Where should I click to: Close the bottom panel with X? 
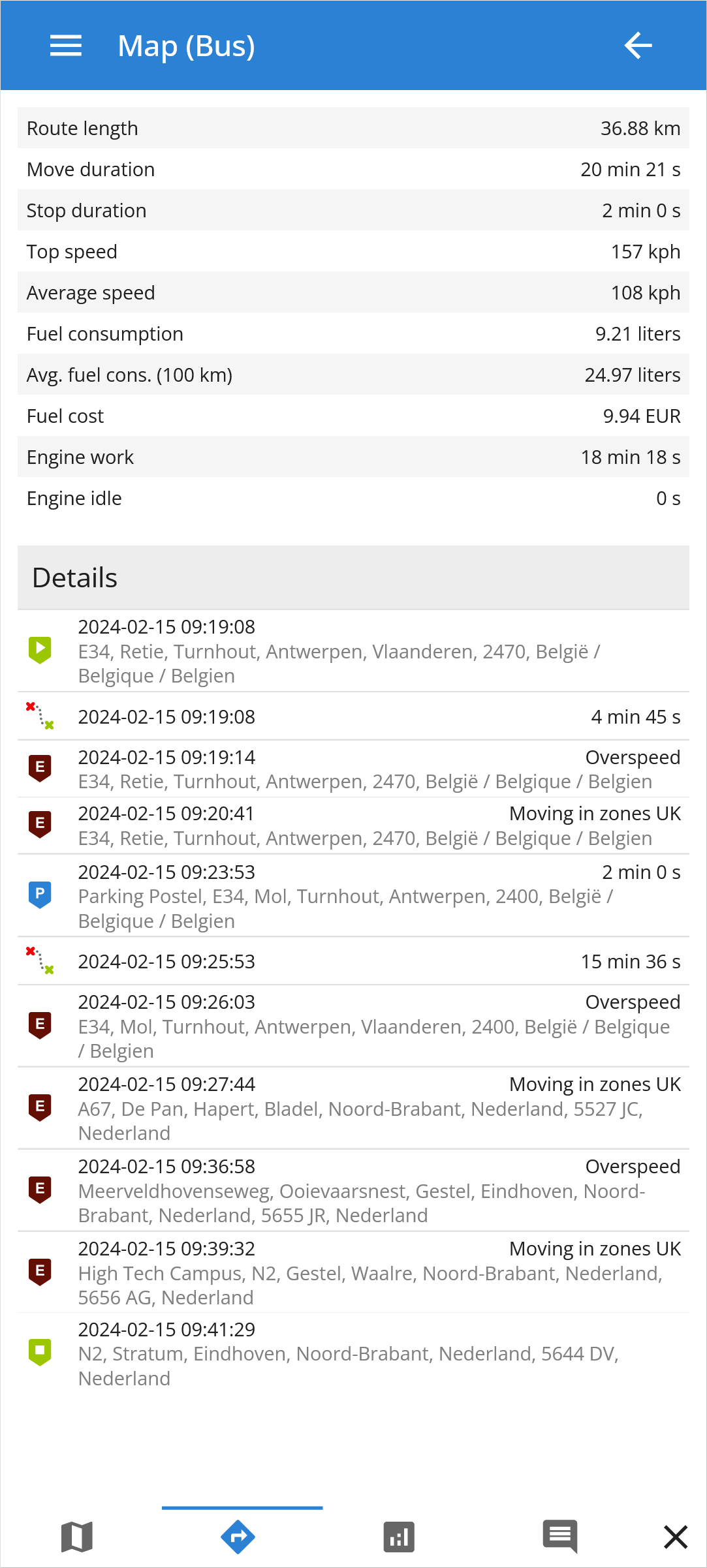coord(675,1537)
